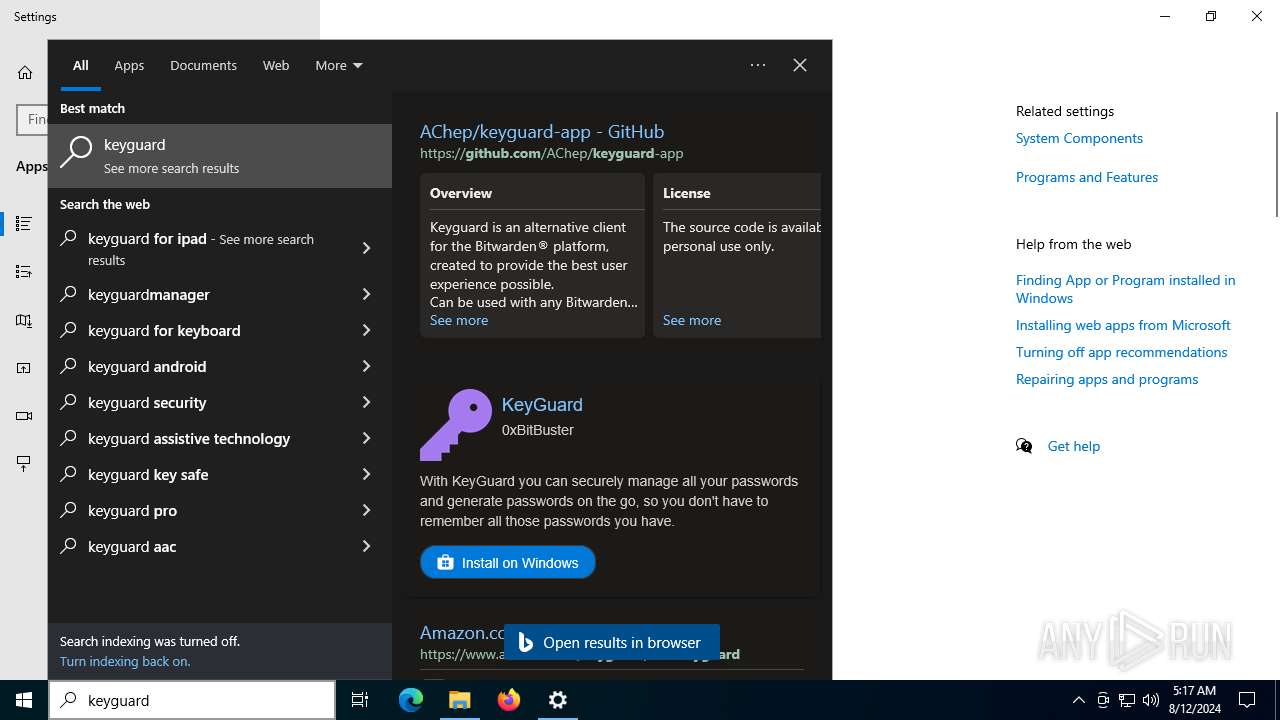Image resolution: width=1280 pixels, height=720 pixels.
Task: Click the taskbar search box containing keyguard
Action: pos(192,700)
